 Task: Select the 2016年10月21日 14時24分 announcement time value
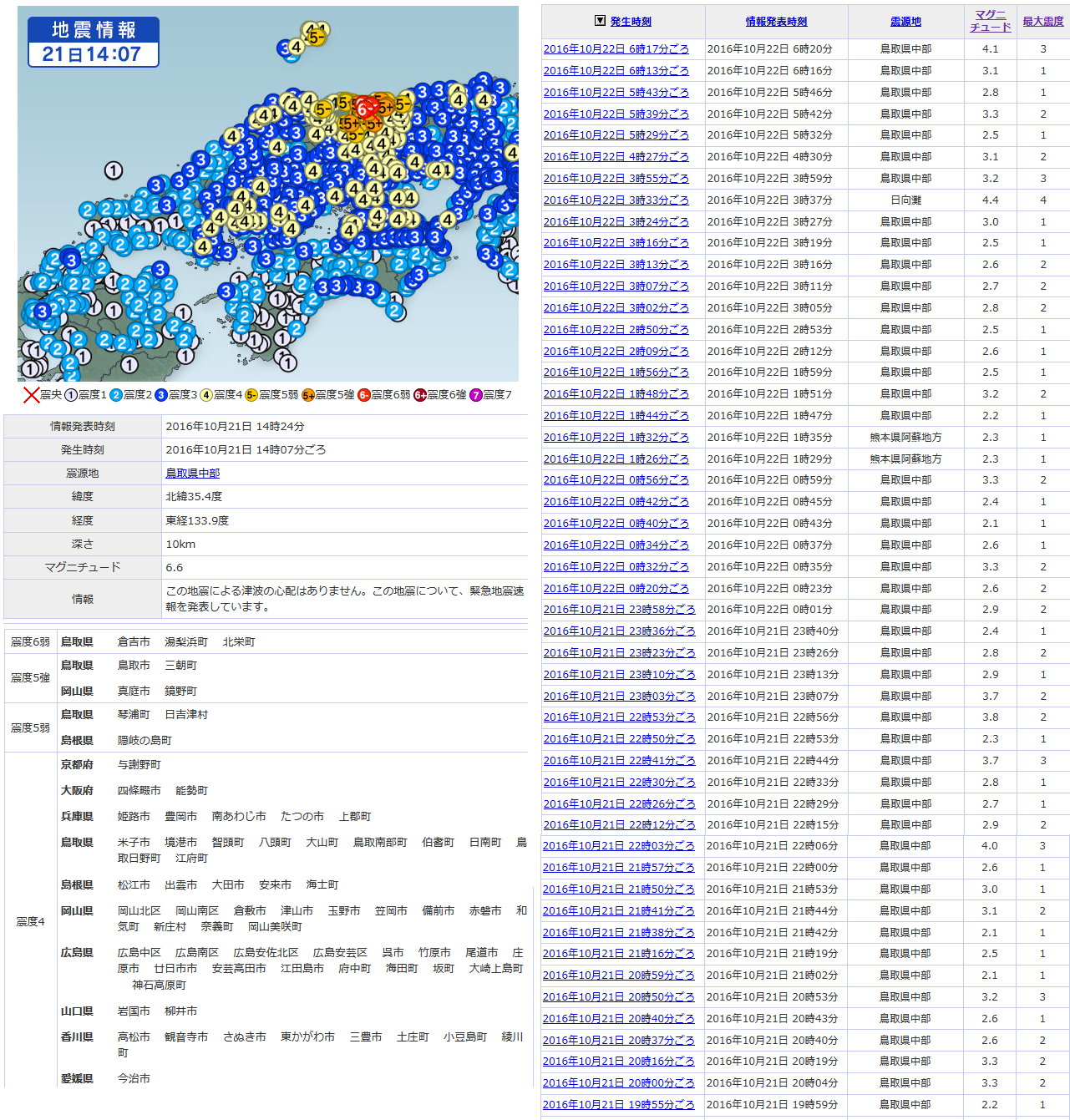pos(235,427)
